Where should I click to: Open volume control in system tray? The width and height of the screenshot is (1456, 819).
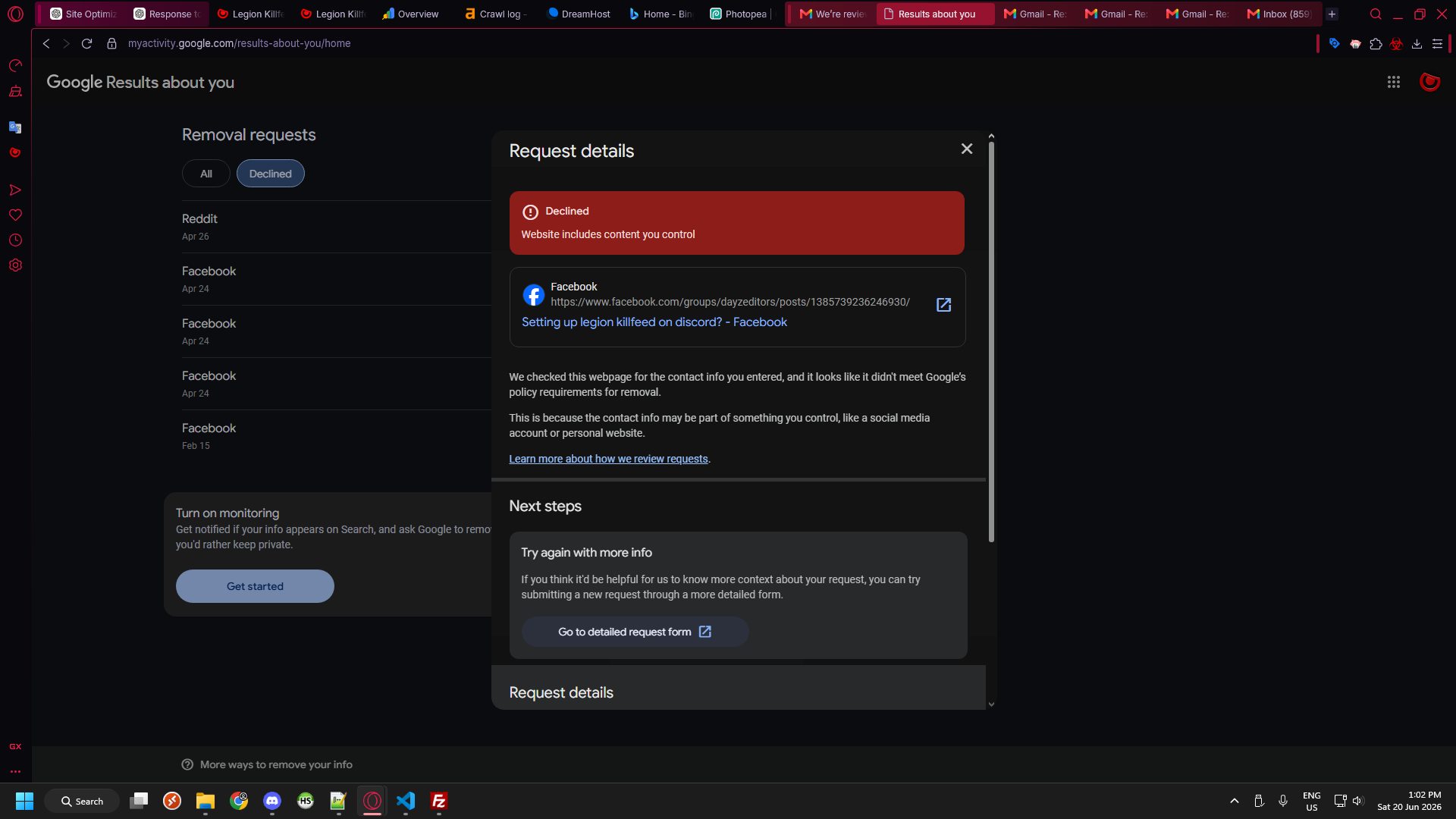tap(1357, 801)
